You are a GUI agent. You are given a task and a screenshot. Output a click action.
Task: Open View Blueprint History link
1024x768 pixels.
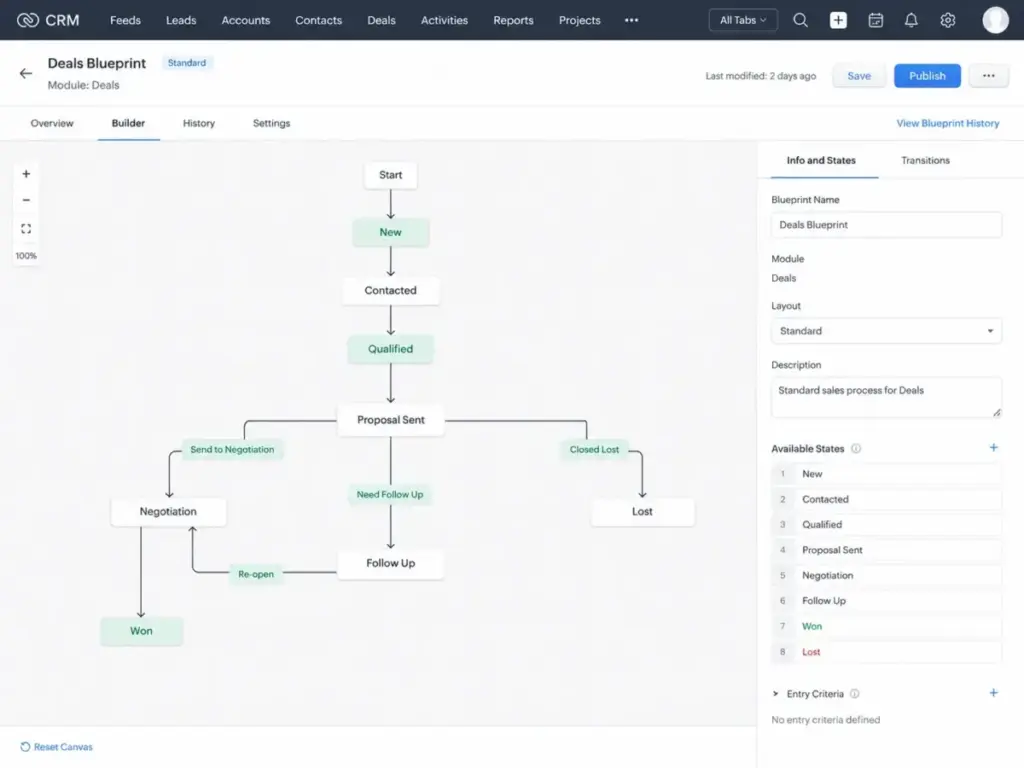pos(948,123)
